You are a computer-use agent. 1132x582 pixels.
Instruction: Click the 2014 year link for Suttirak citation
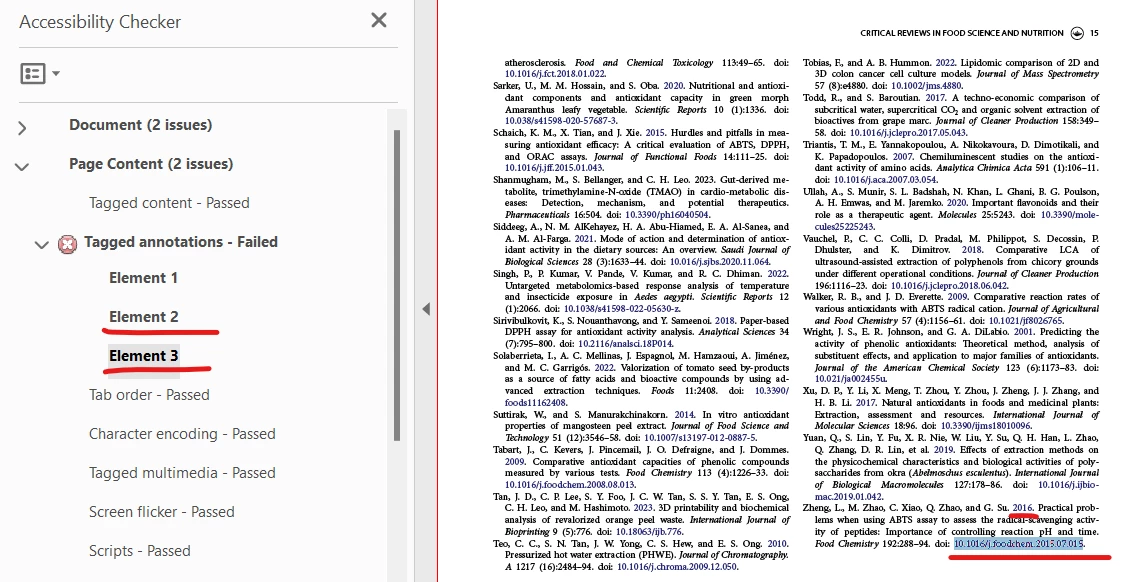coord(684,414)
